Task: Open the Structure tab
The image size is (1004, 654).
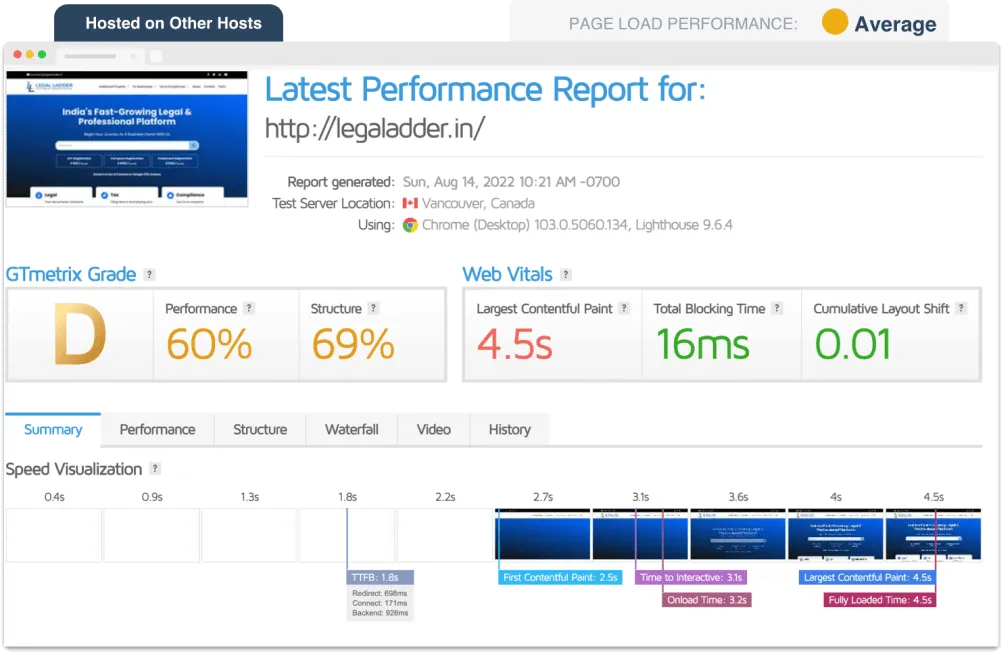Action: [x=260, y=429]
